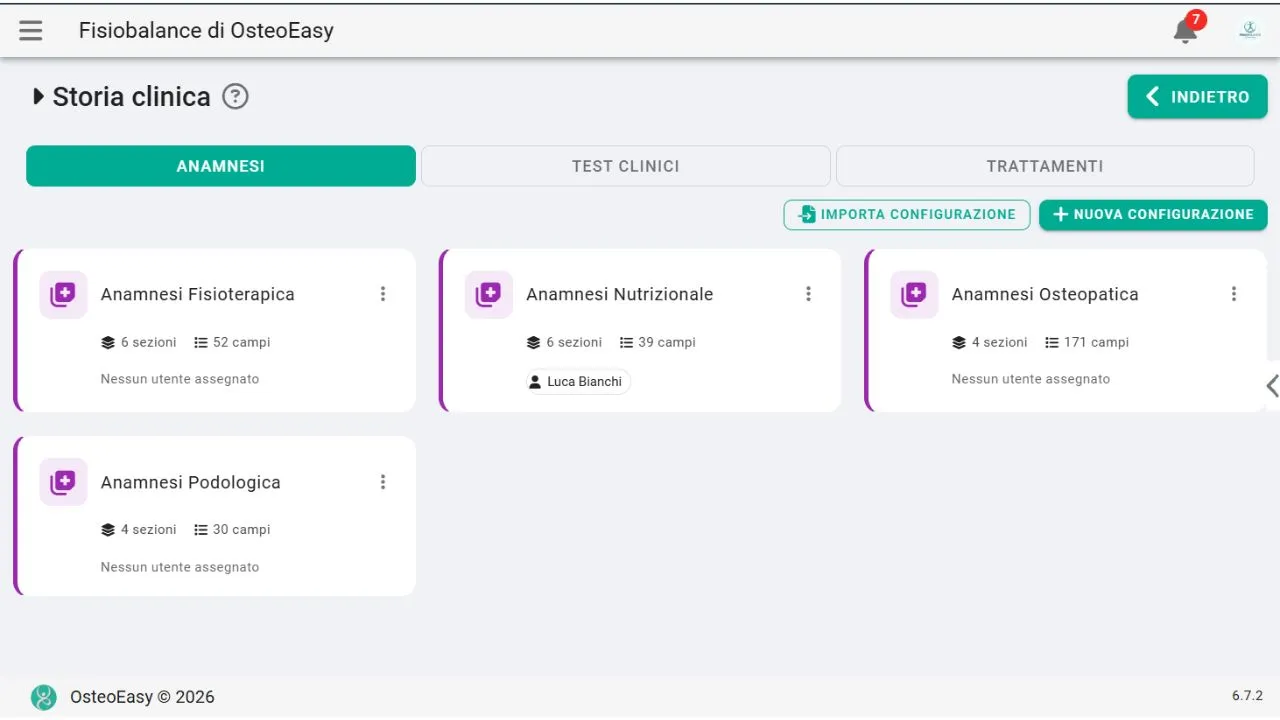The height and width of the screenshot is (720, 1280).
Task: Click the list icon beside 39 campi
Action: click(627, 343)
